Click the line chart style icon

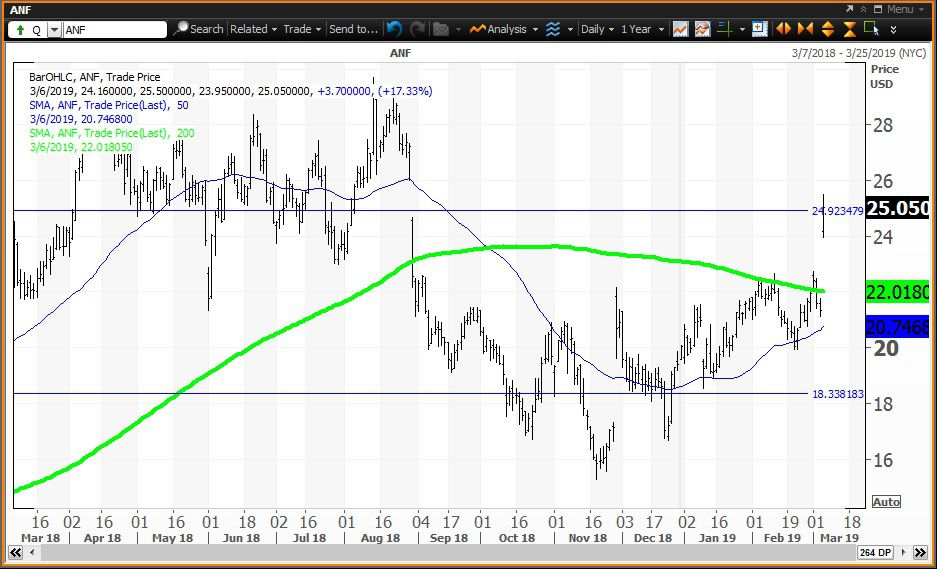(x=680, y=29)
